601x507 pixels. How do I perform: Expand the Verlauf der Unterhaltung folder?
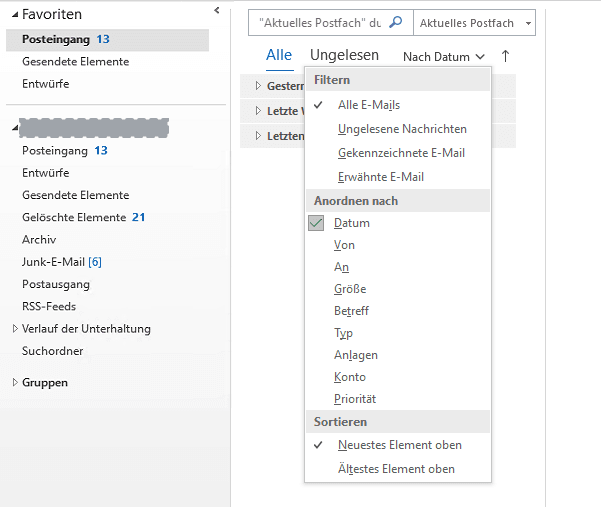(x=15, y=329)
